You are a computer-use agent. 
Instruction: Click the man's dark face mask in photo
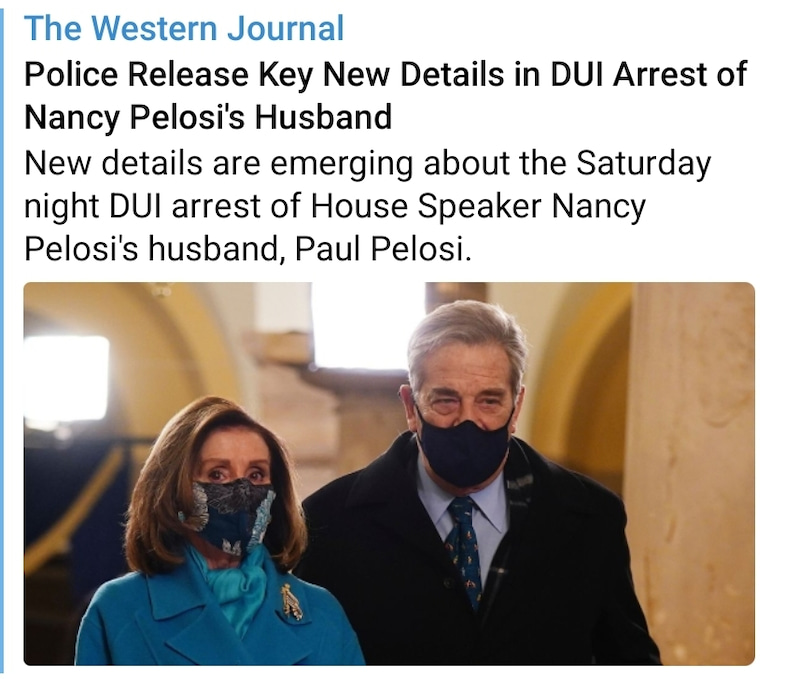coord(463,449)
